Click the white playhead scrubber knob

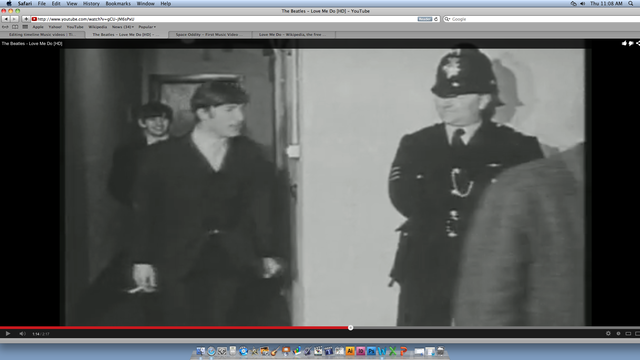[x=350, y=328]
